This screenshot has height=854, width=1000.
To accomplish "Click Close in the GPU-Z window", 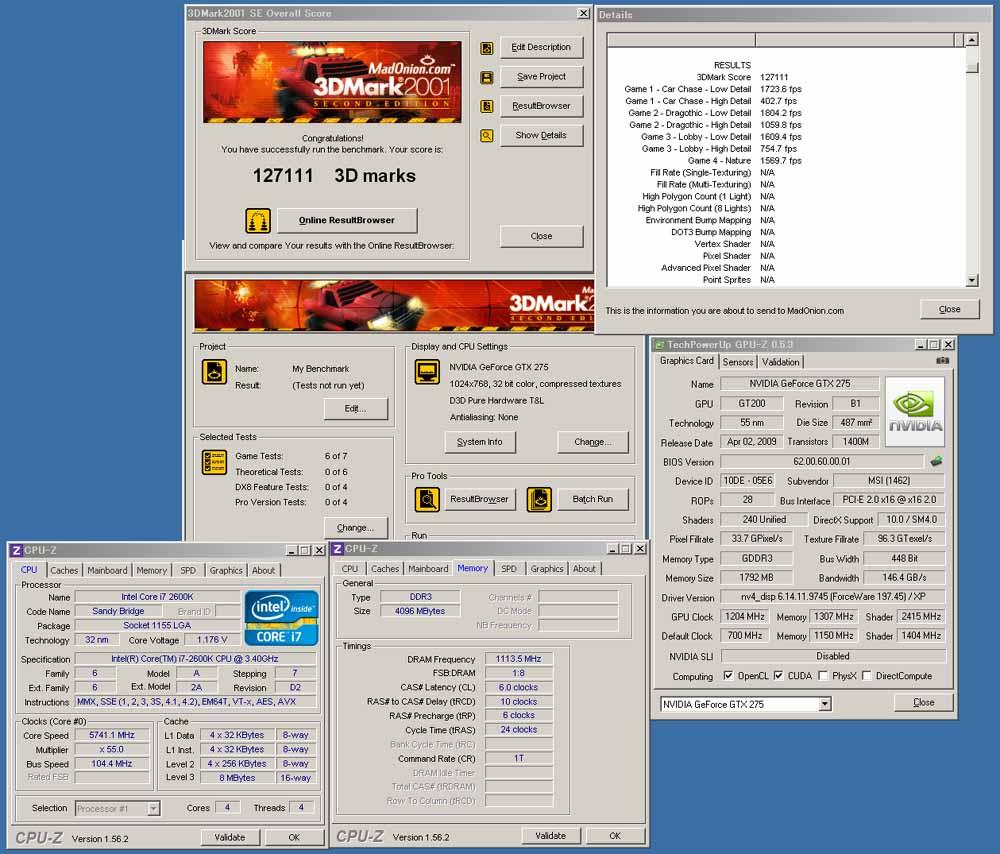I will click(x=923, y=702).
